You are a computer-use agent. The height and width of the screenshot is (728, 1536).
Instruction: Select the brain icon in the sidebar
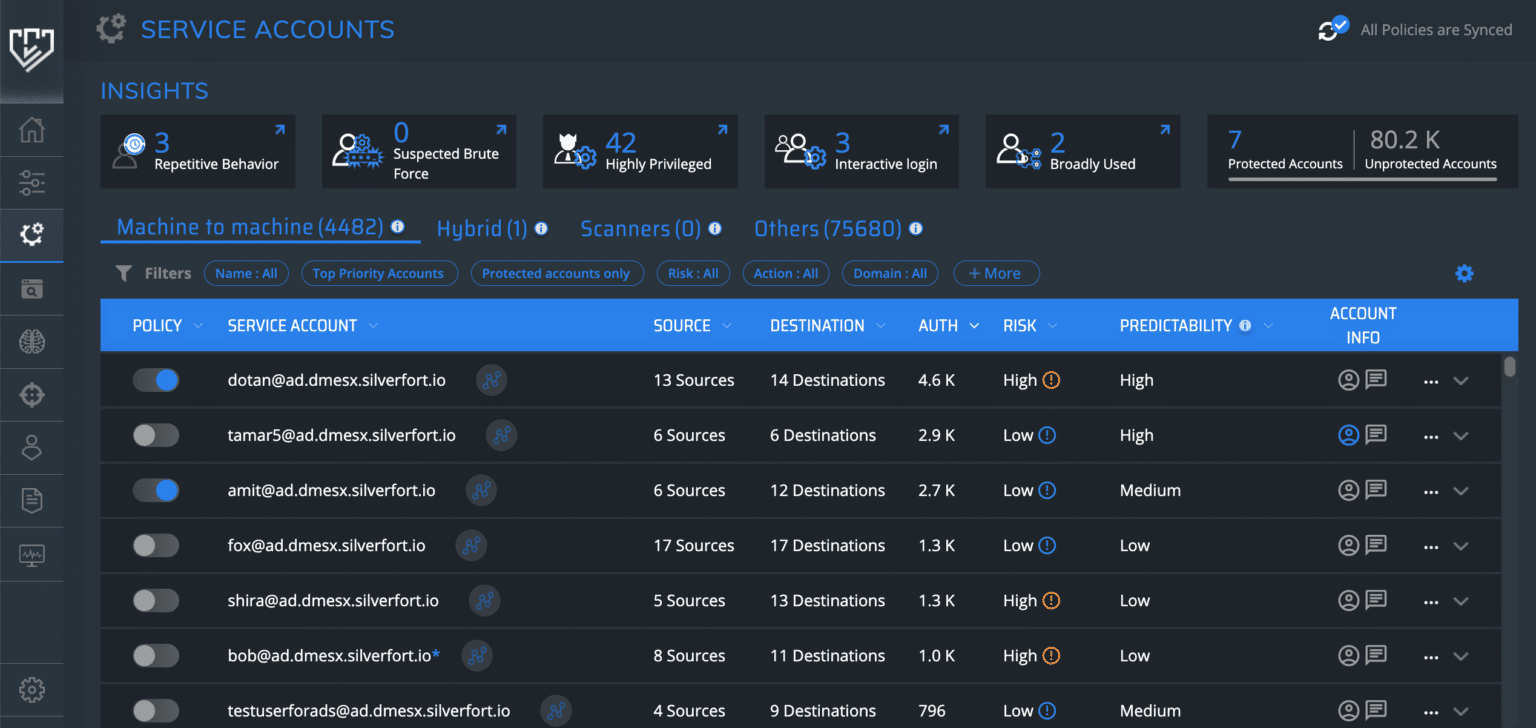pyautogui.click(x=32, y=341)
